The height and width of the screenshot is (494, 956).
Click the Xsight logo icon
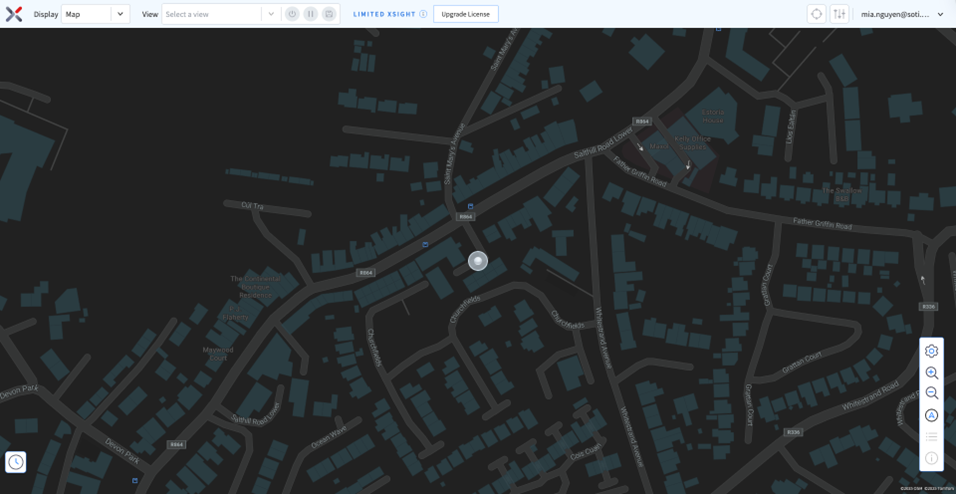tap(14, 14)
